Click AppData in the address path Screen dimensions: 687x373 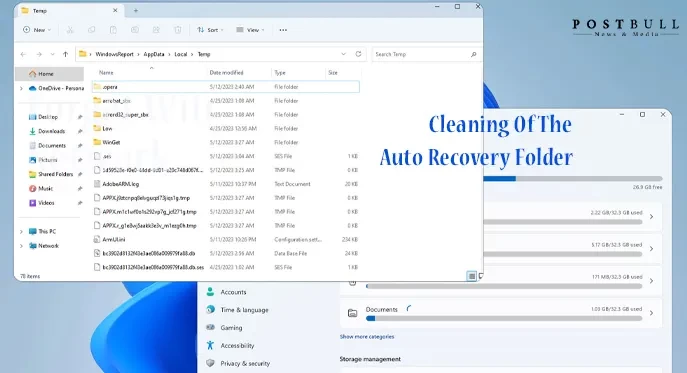point(154,54)
